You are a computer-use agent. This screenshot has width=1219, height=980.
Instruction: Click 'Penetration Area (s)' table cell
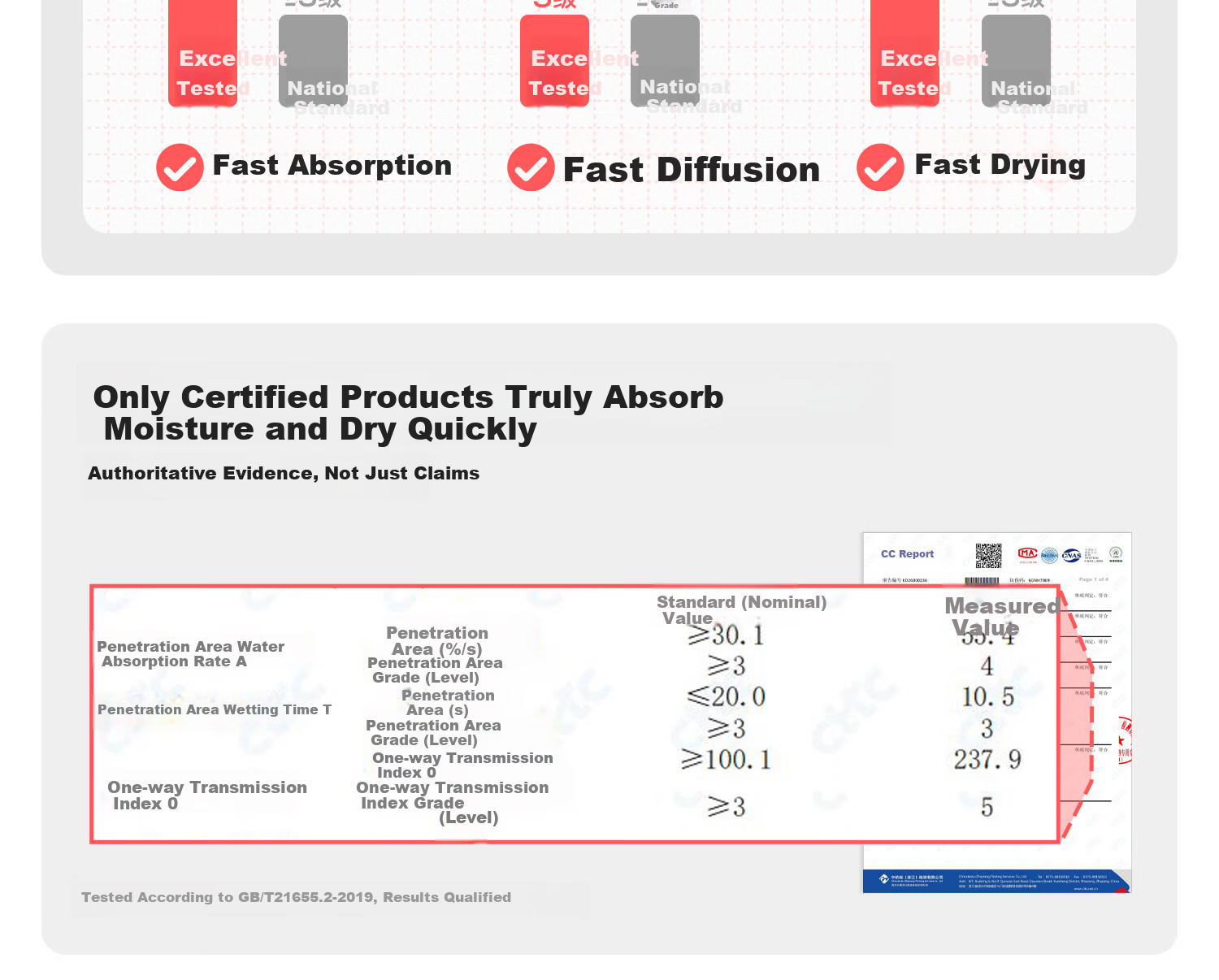(448, 703)
